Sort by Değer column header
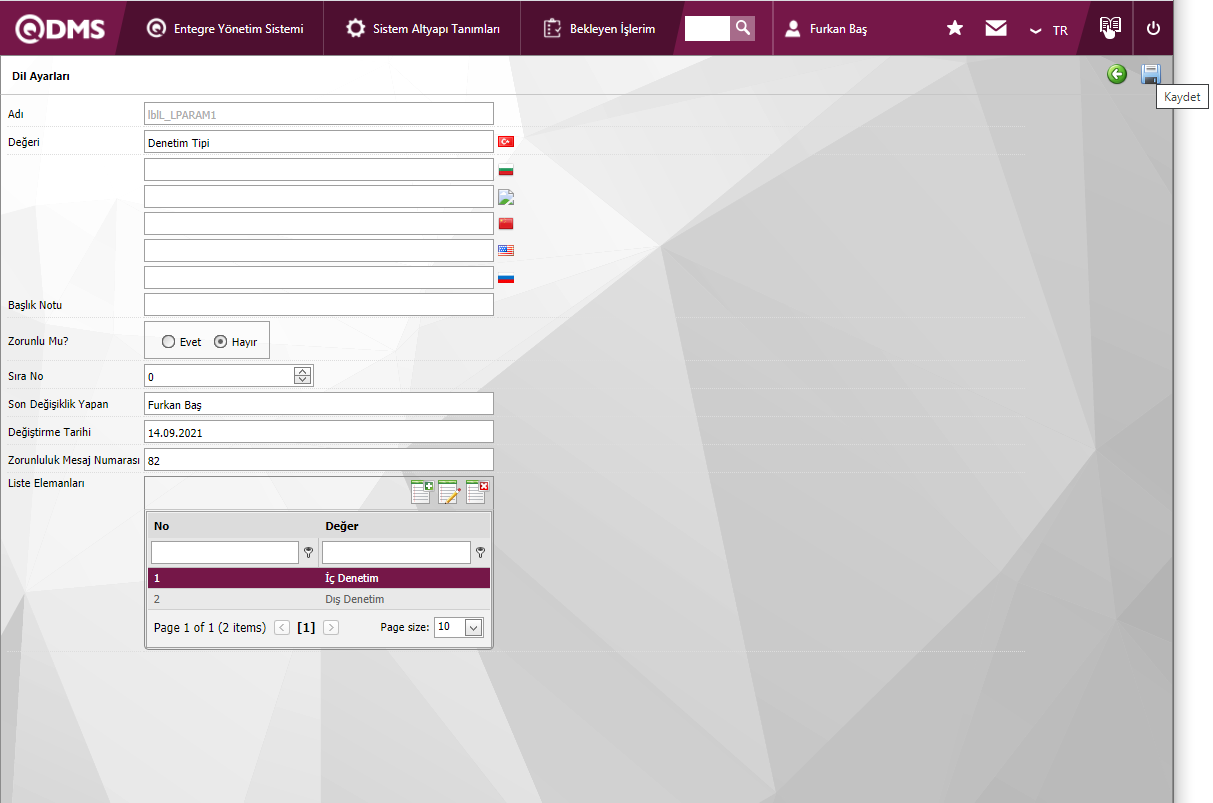The width and height of the screenshot is (1213, 803). [342, 526]
